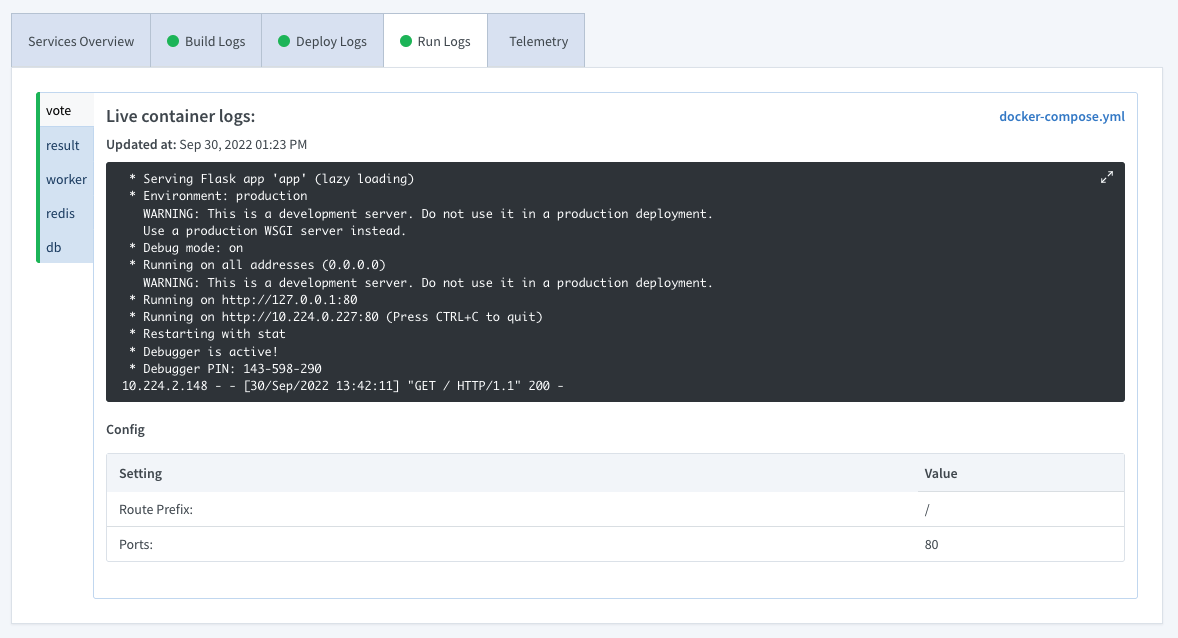Click the 'Running on http://10.224.0.227:80' line

336,316
